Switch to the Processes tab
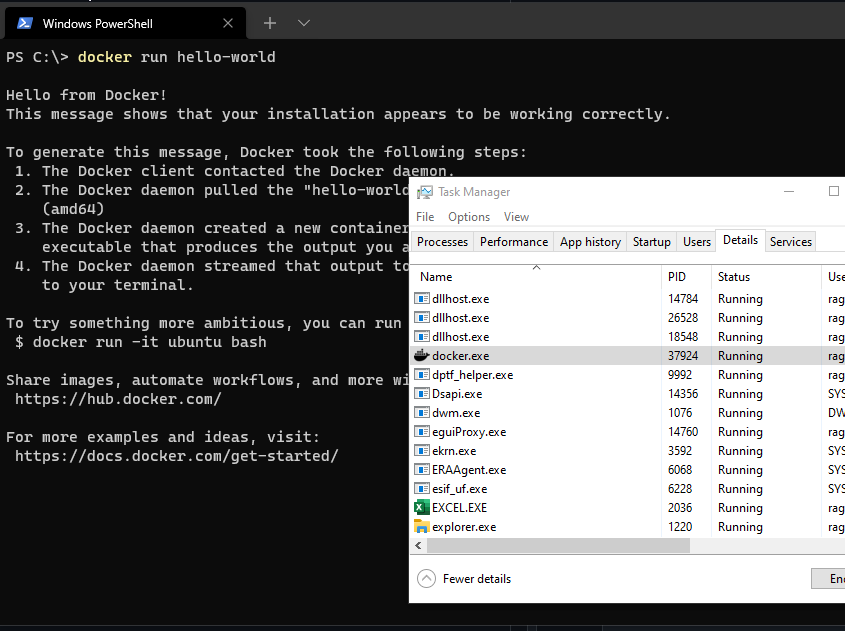Image resolution: width=845 pixels, height=631 pixels. coord(442,242)
